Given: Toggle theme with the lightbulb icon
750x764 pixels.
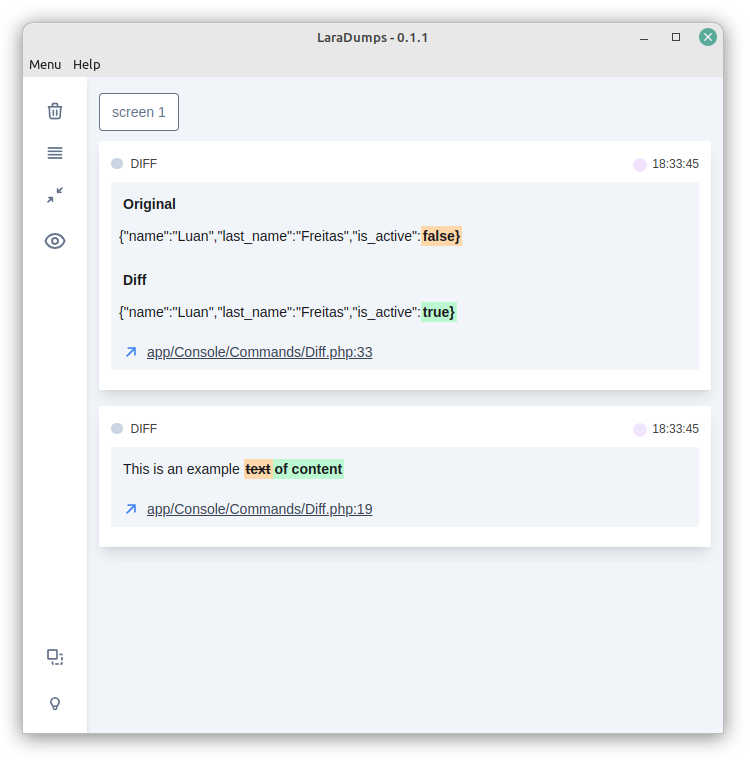Looking at the screenshot, I should tap(55, 704).
